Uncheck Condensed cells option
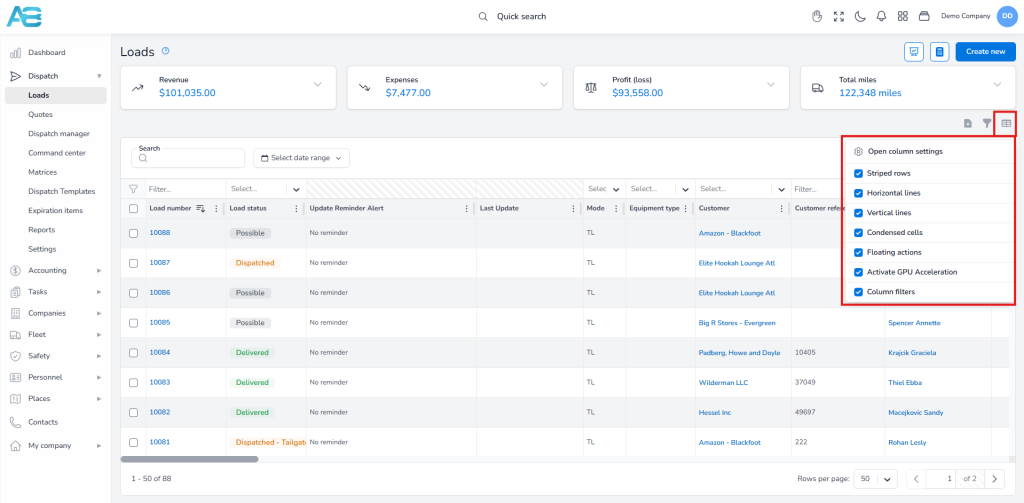Viewport: 1024px width, 503px height. pos(858,233)
